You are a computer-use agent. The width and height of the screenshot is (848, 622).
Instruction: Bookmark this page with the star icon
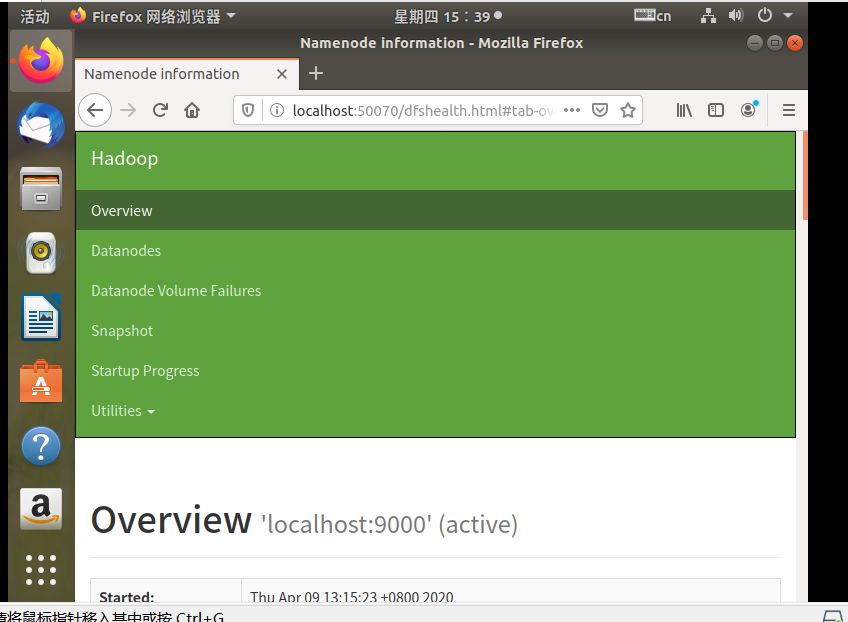pos(630,110)
